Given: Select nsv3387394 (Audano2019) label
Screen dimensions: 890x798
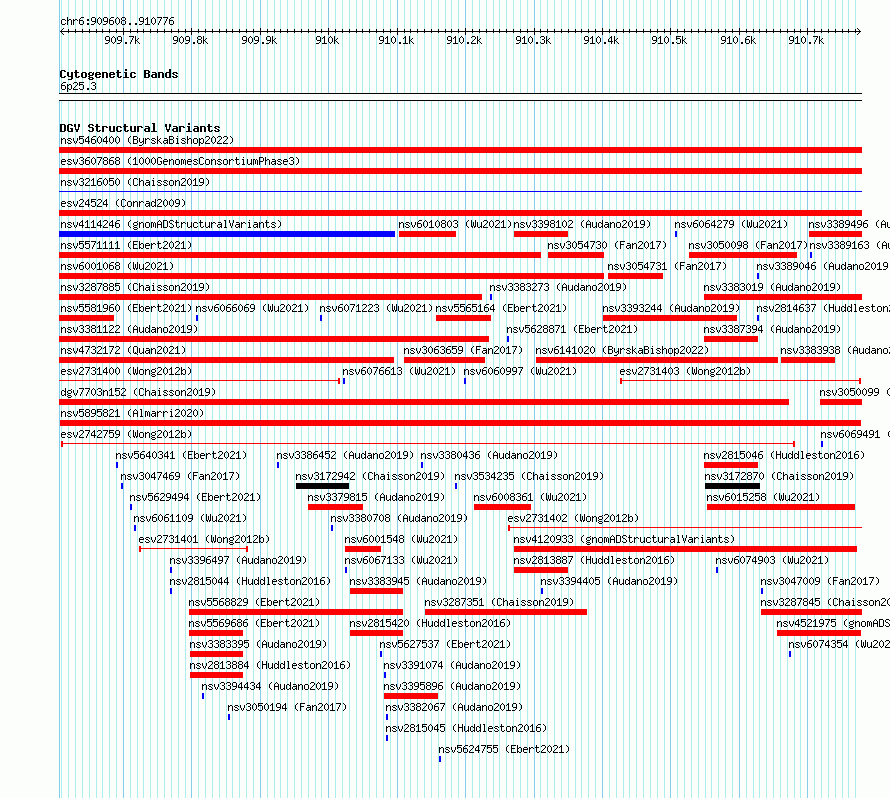Looking at the screenshot, I should 772,329.
